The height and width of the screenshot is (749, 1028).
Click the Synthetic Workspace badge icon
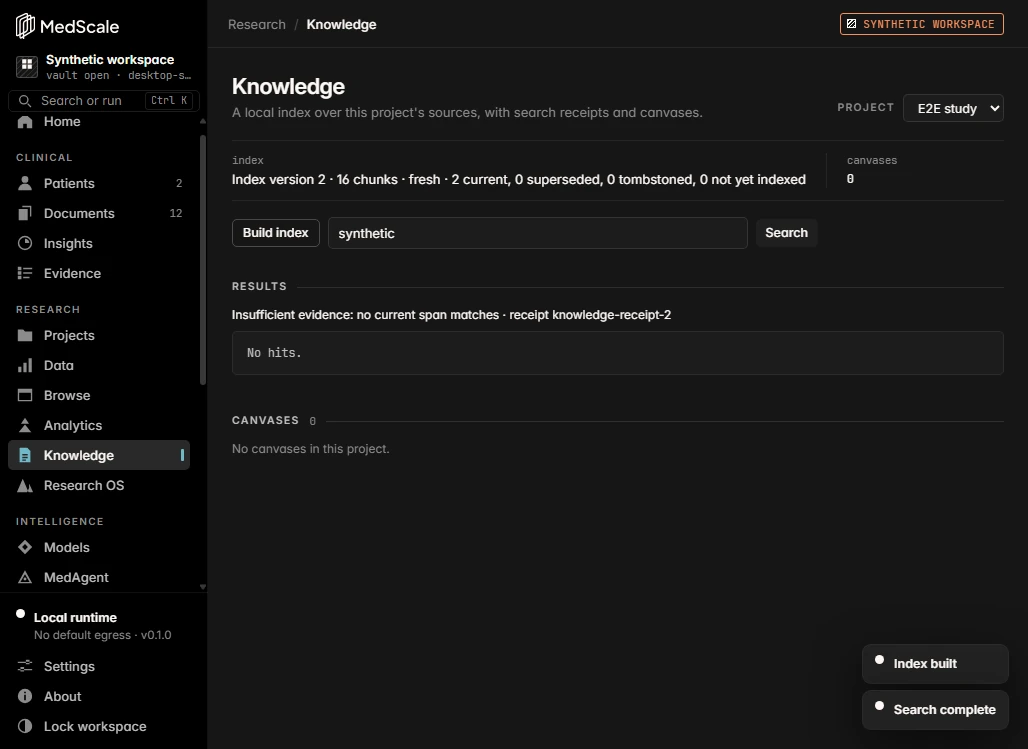pos(851,24)
